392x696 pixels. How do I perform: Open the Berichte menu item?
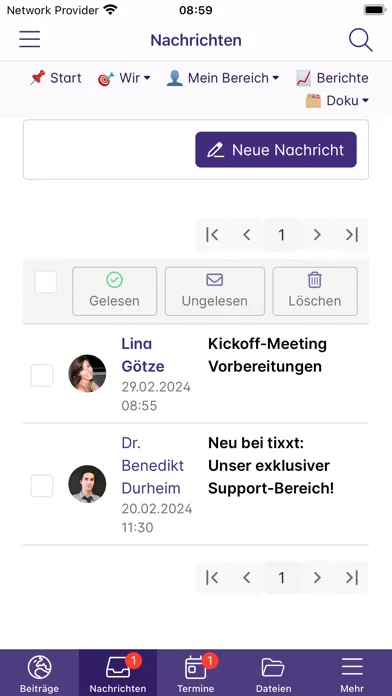coord(332,78)
